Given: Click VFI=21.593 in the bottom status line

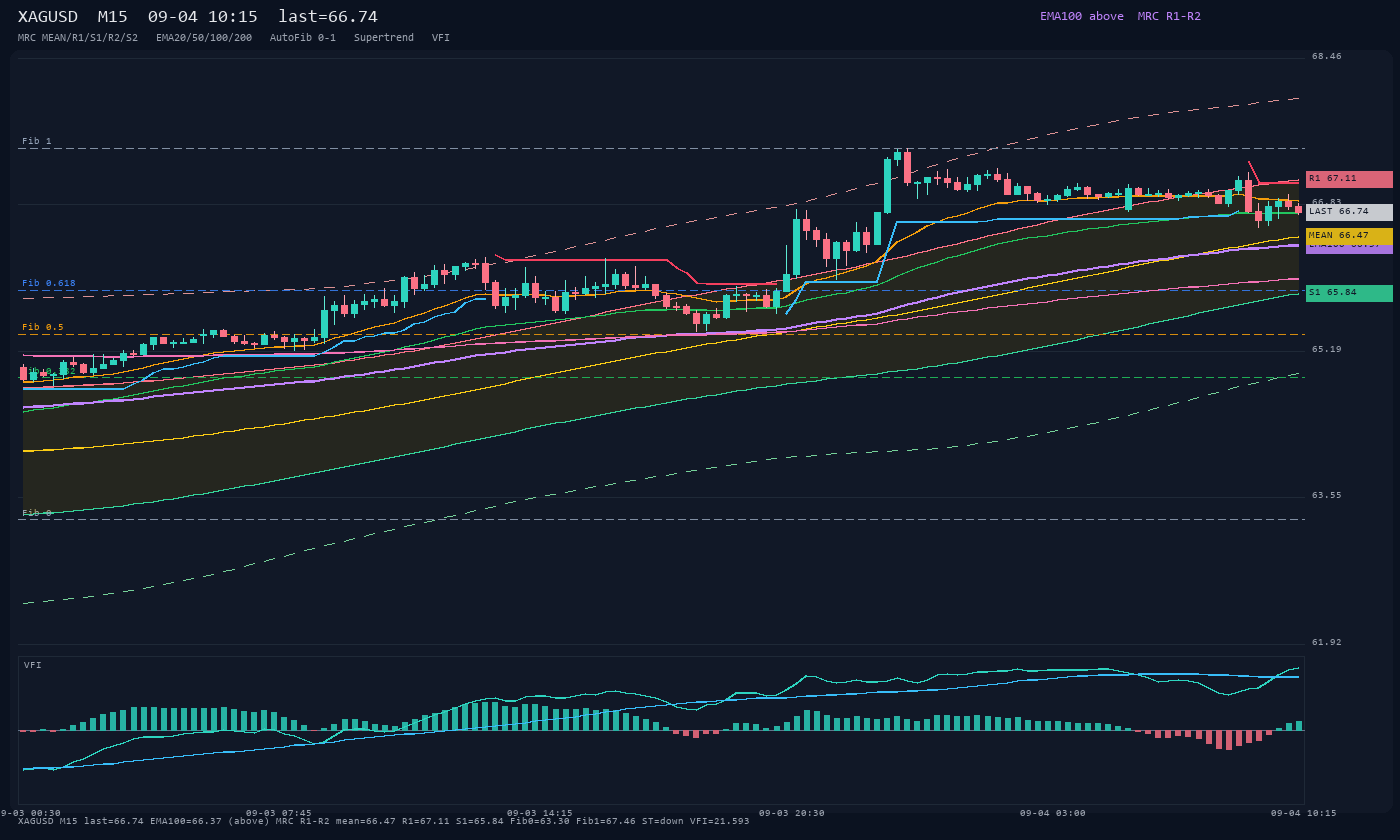Looking at the screenshot, I should 720,821.
